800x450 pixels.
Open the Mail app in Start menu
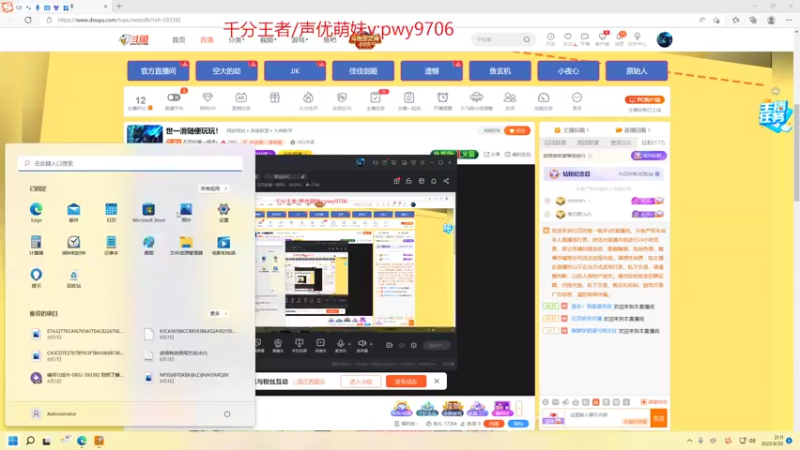tap(73, 212)
